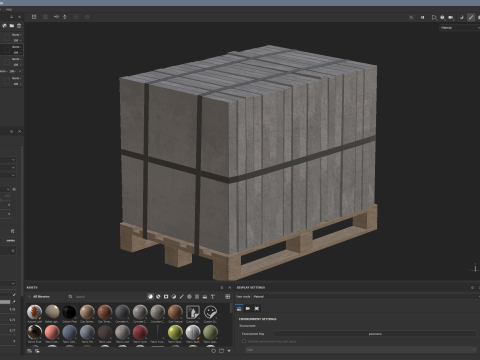Image resolution: width=480 pixels, height=360 pixels.
Task: Toggle assets grid view icon
Action: [228, 296]
